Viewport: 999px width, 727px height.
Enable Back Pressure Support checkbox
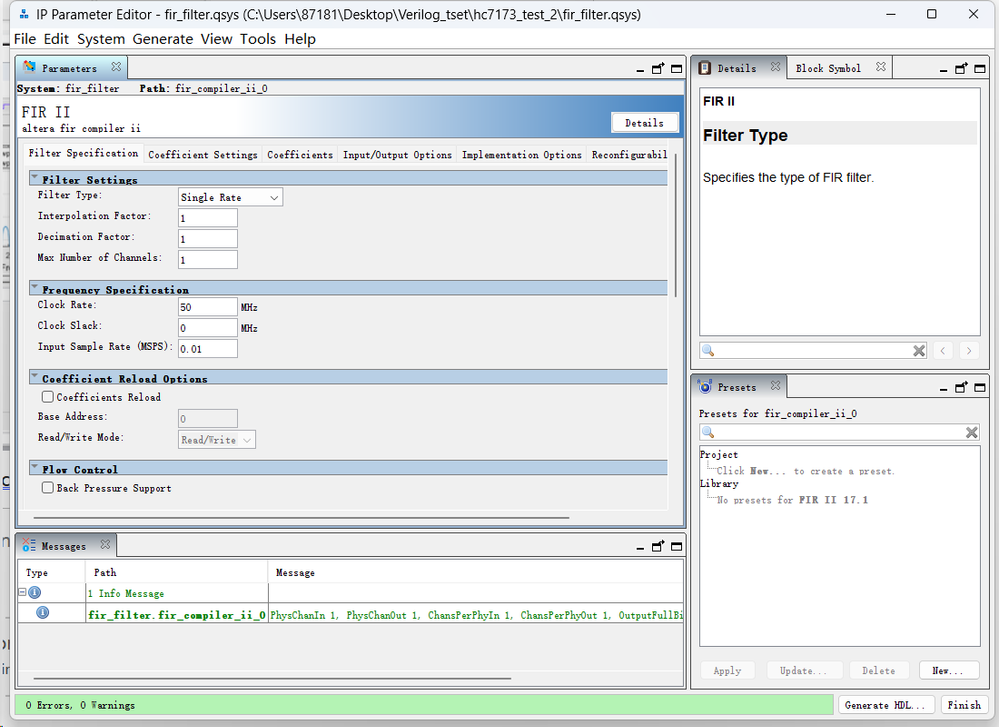(x=48, y=488)
